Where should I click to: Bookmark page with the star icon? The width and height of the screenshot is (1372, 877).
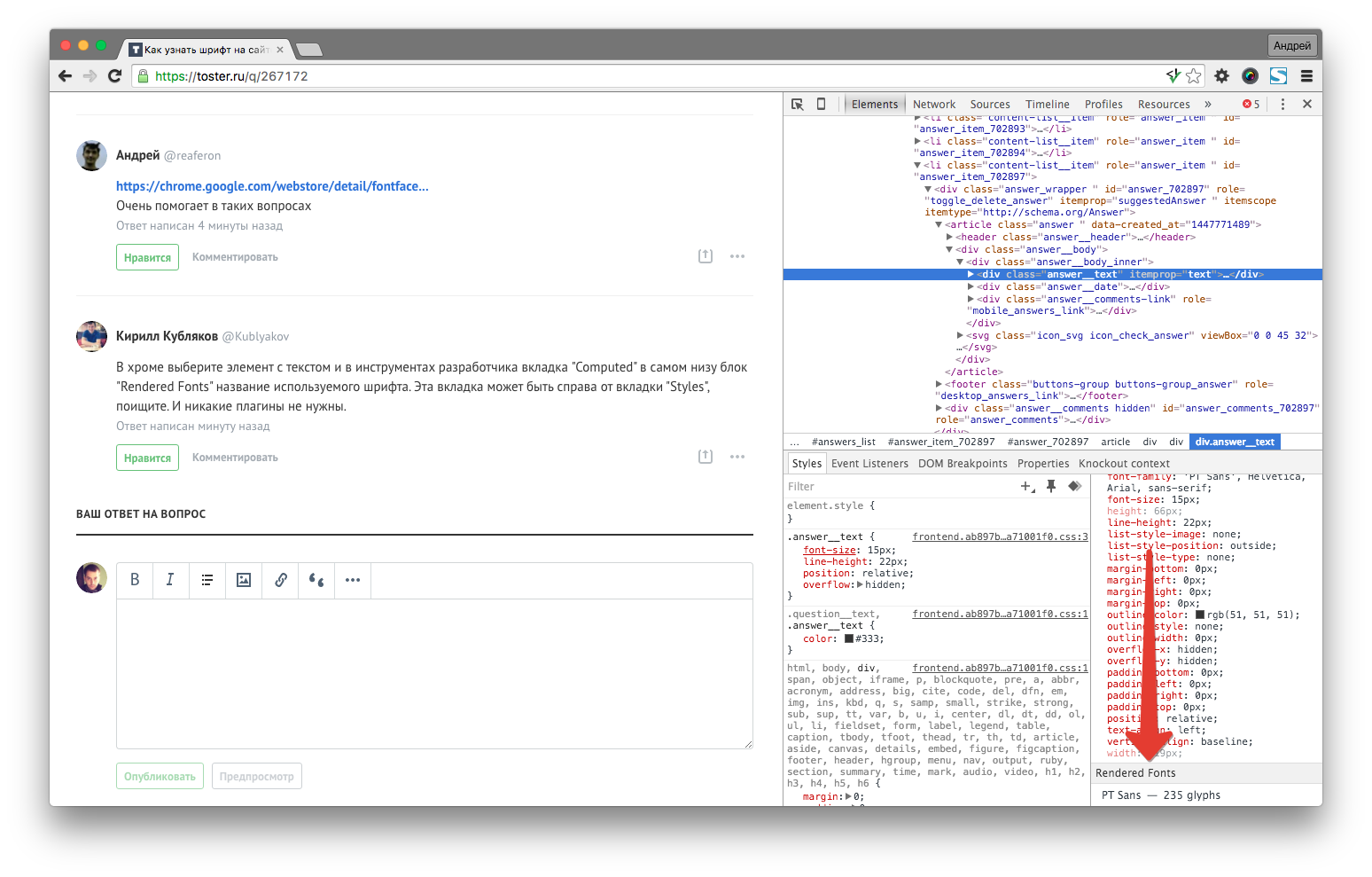point(1194,76)
